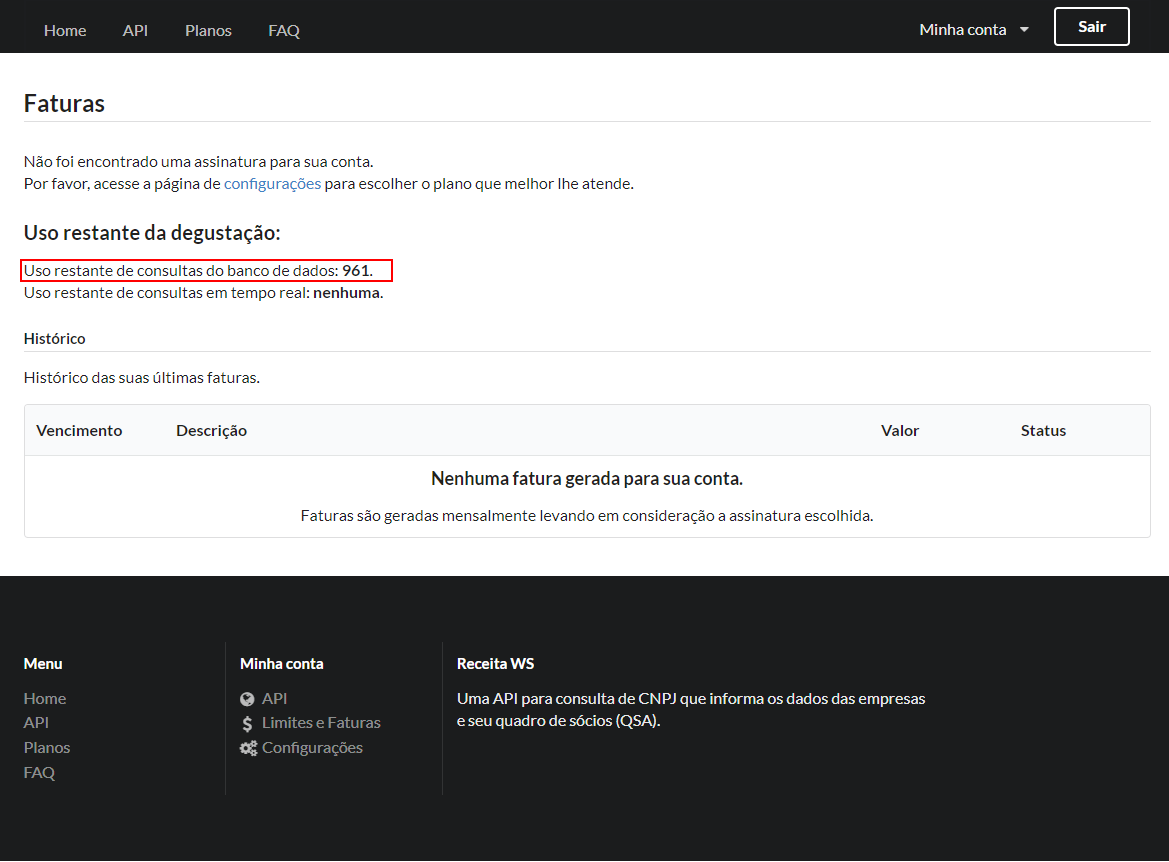The width and height of the screenshot is (1169, 862).
Task: Click the Vencimento column header
Action: (79, 431)
